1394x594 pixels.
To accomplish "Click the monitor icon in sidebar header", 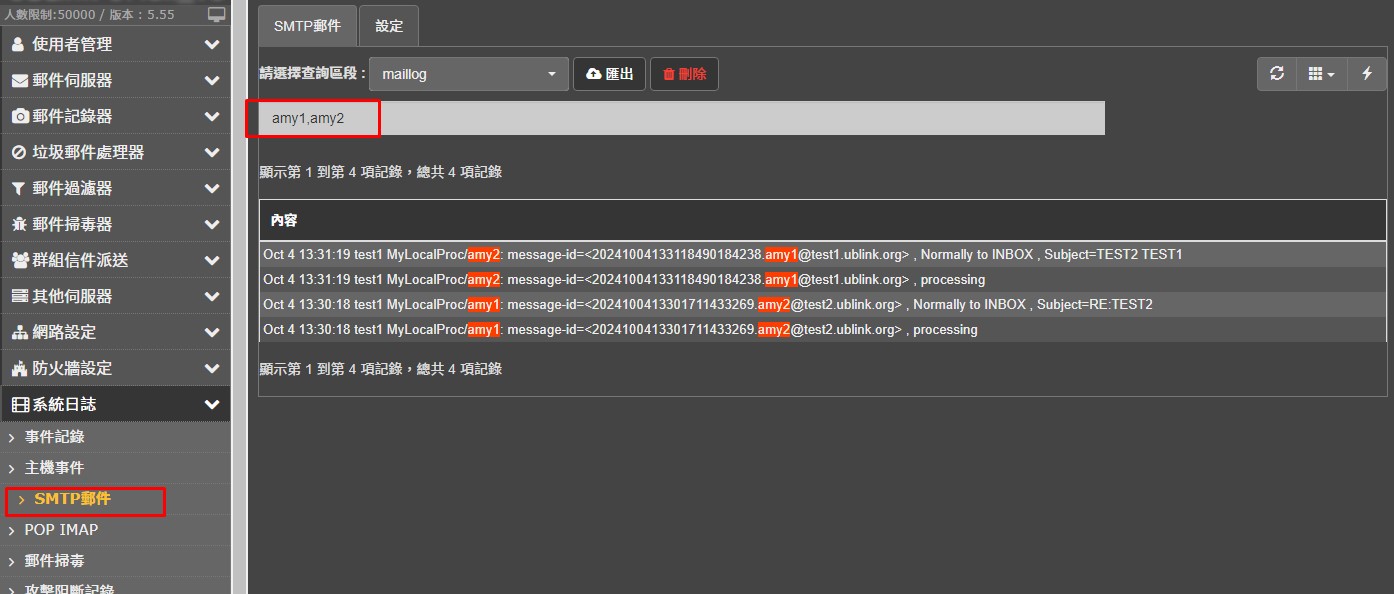I will (216, 14).
